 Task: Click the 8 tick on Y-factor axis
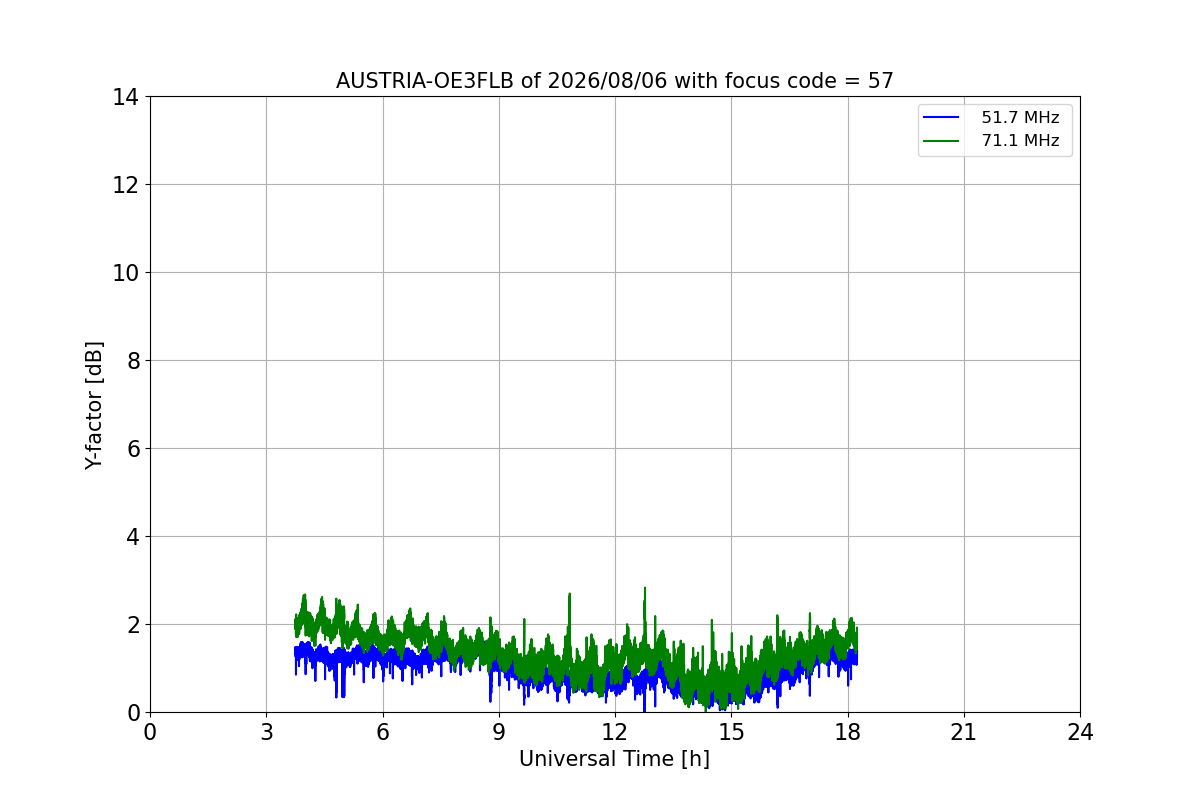coord(132,361)
